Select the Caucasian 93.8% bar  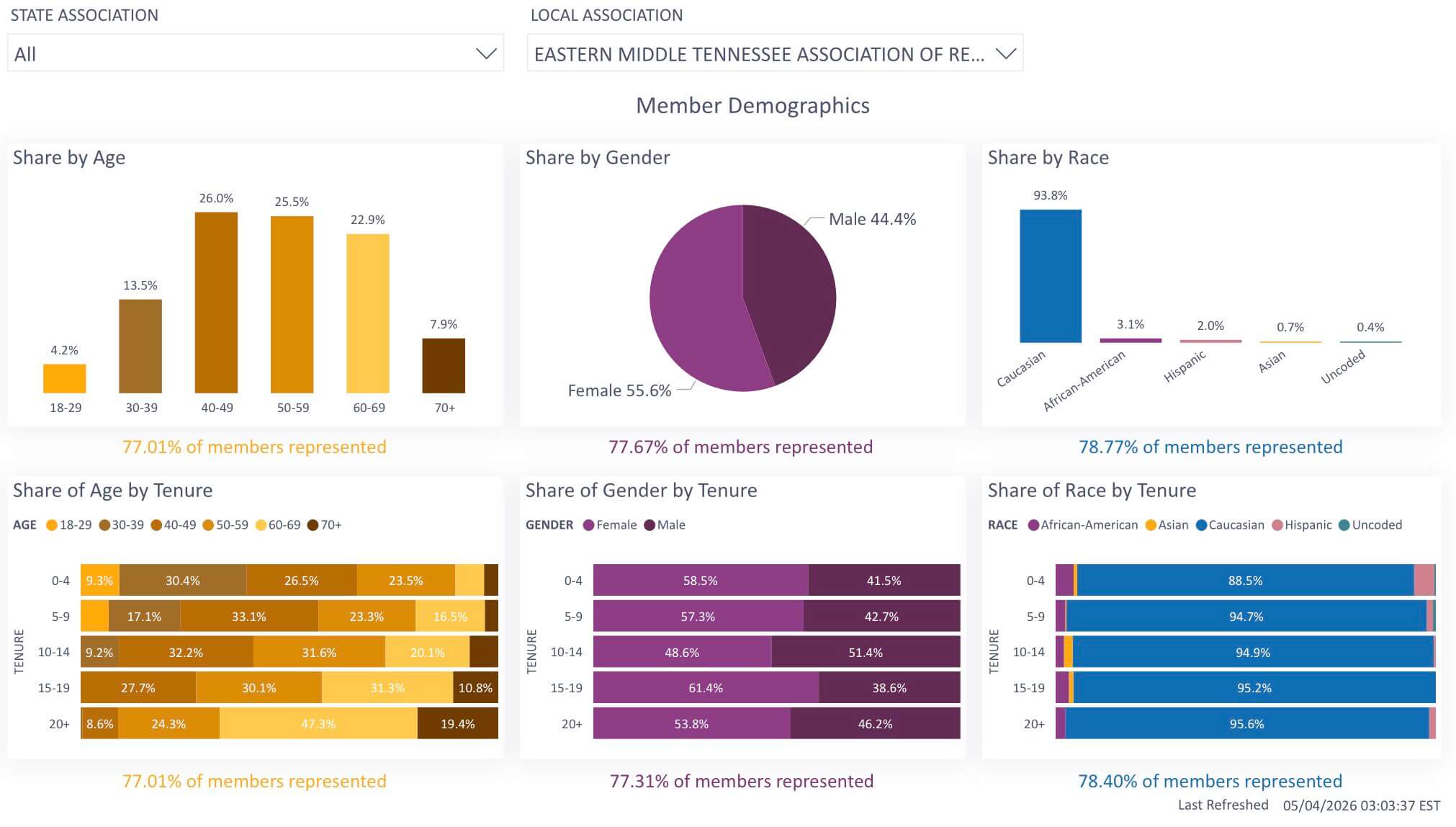1051,276
